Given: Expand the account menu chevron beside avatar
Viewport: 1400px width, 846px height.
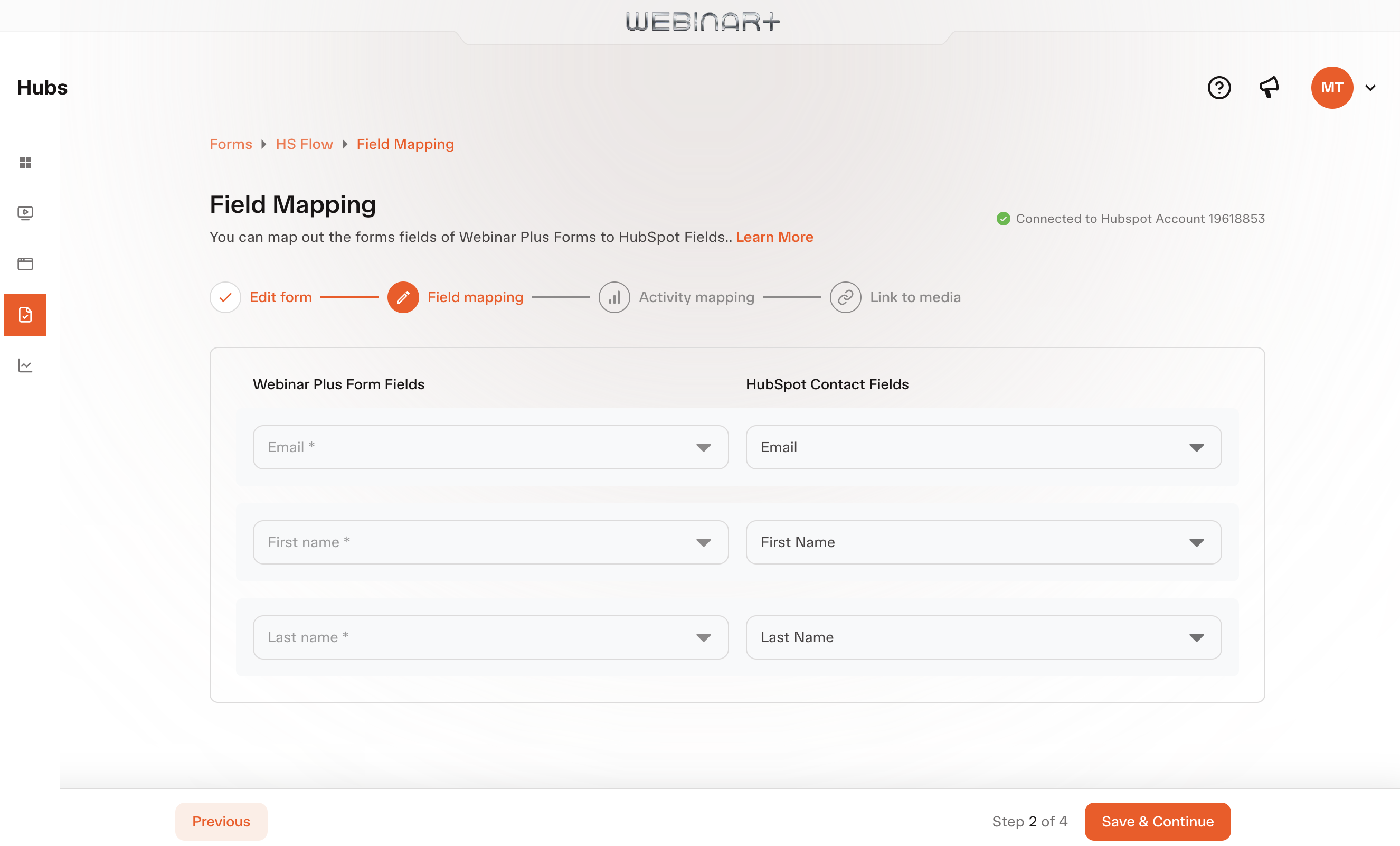Looking at the screenshot, I should (1370, 88).
